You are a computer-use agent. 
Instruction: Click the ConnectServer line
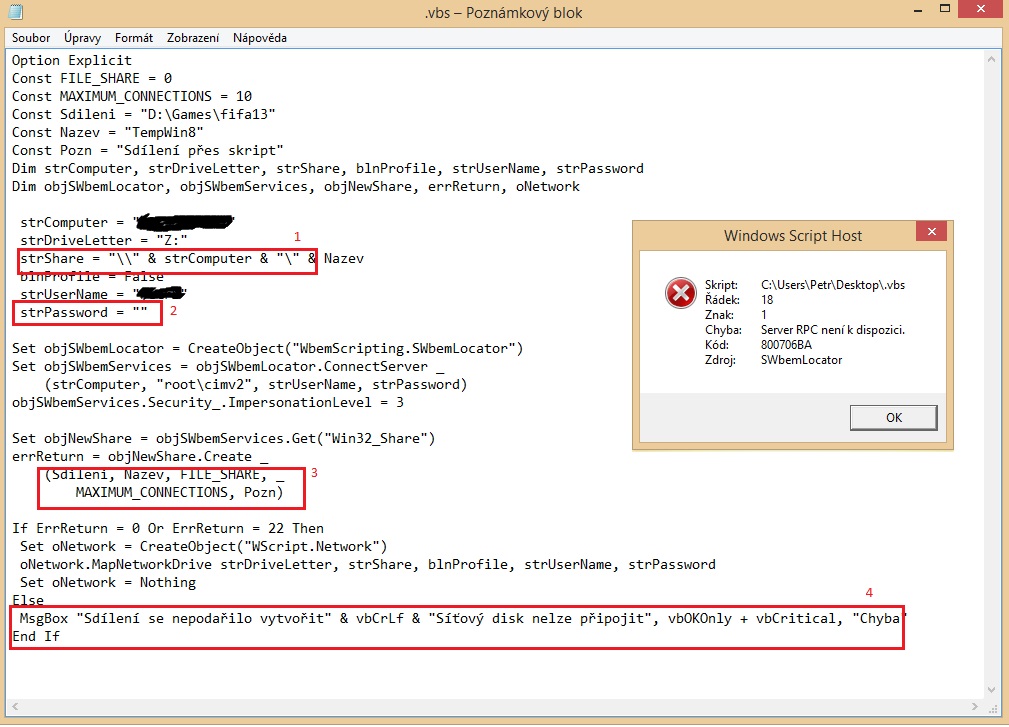pos(228,367)
